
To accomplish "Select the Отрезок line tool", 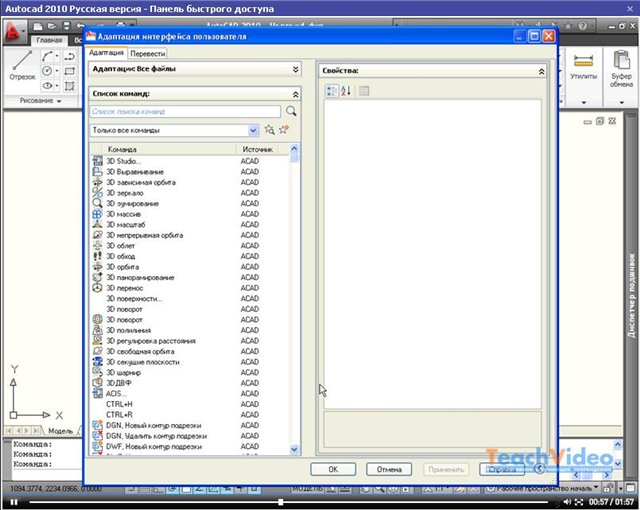I will [x=22, y=65].
